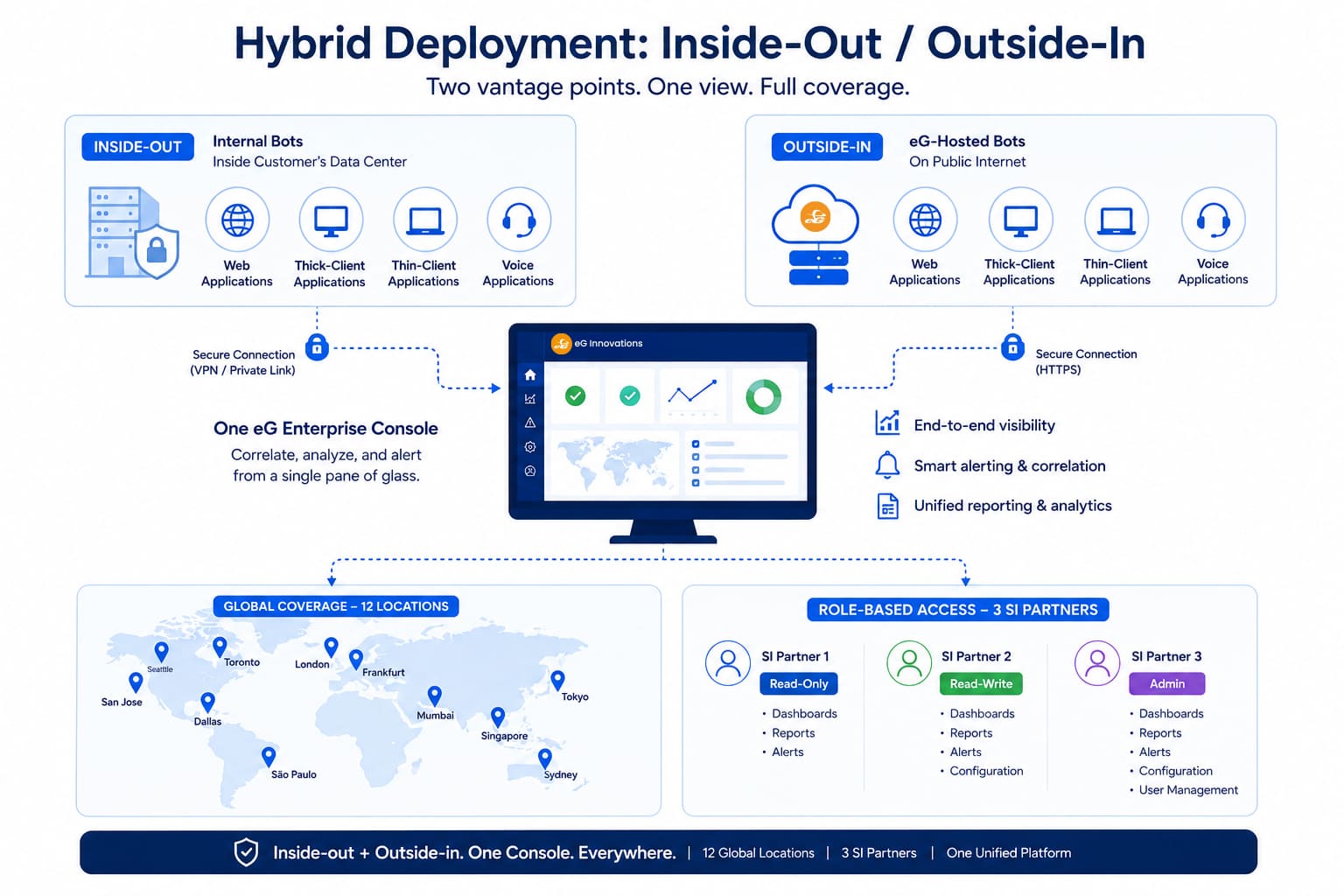Click the HTTPS secure connection padlock icon
Viewport: 1344px width, 896px height.
[x=1012, y=347]
